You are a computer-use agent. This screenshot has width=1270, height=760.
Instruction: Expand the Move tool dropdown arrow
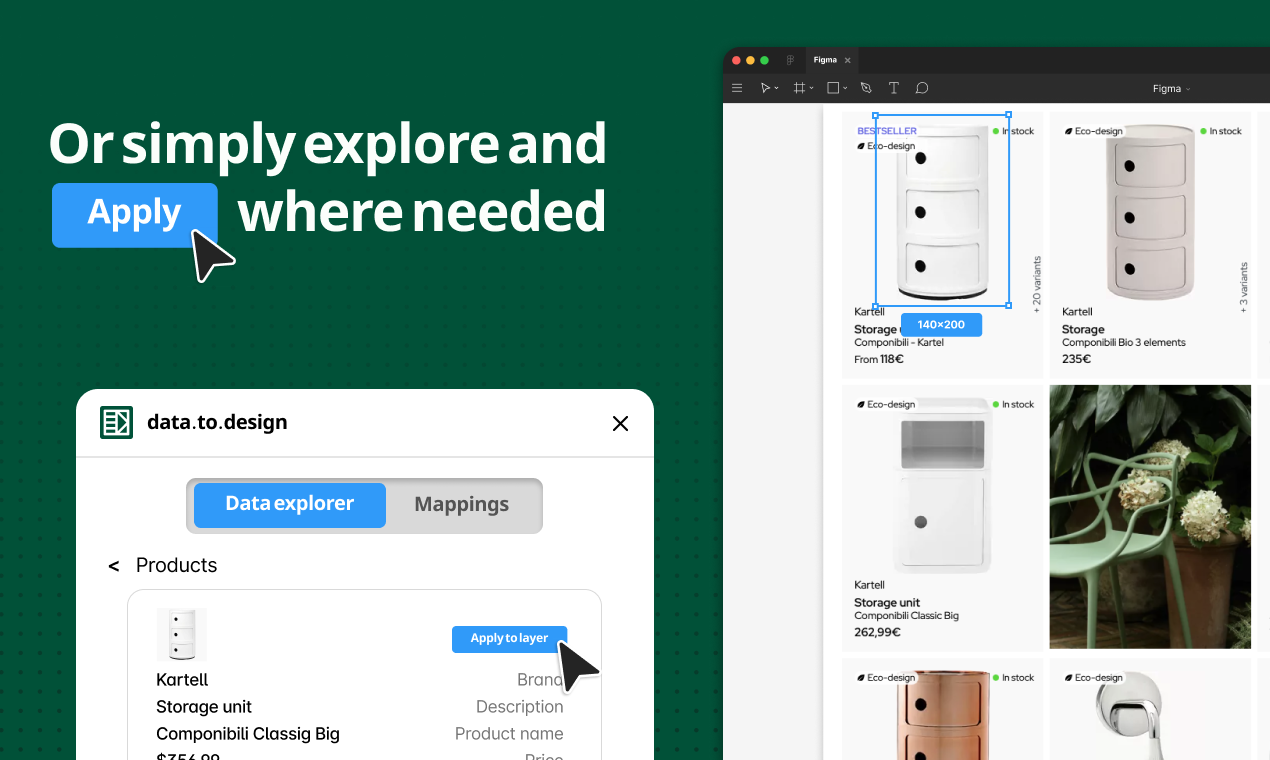[777, 89]
